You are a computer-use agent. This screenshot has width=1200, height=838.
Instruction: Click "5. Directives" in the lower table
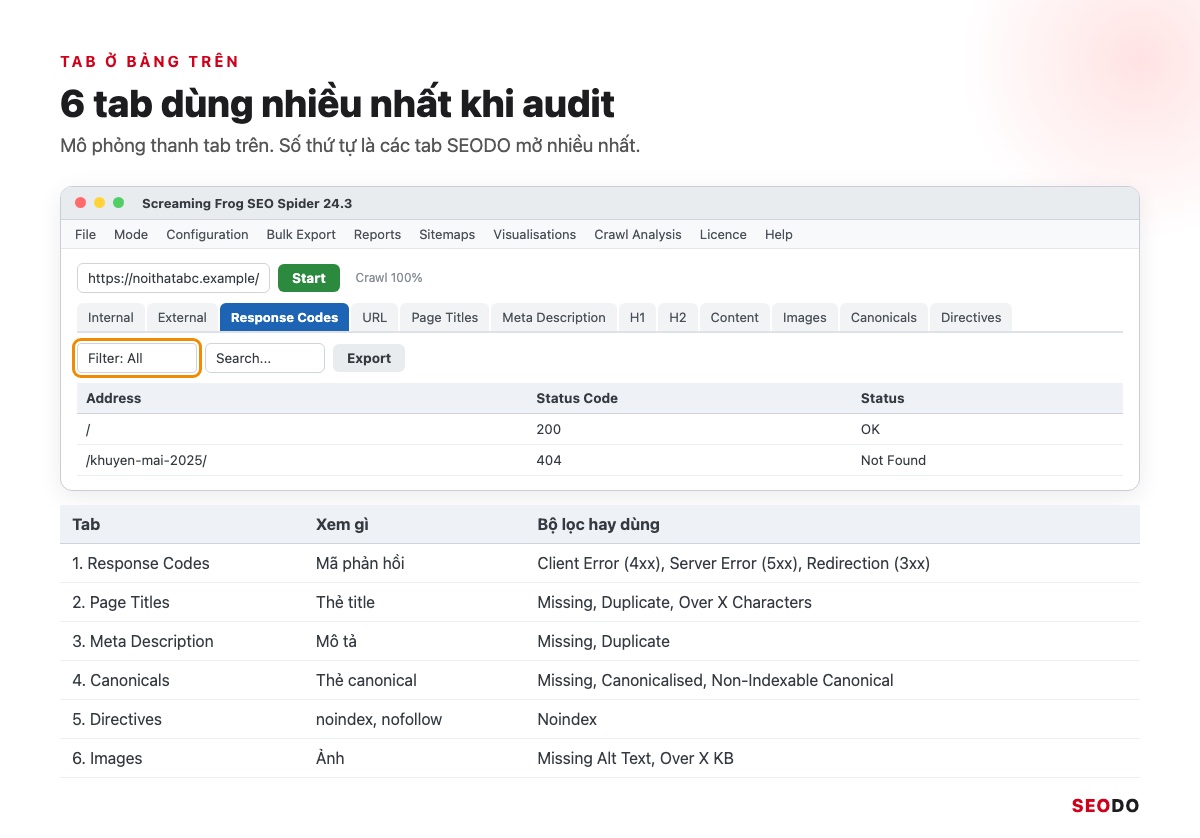(117, 719)
